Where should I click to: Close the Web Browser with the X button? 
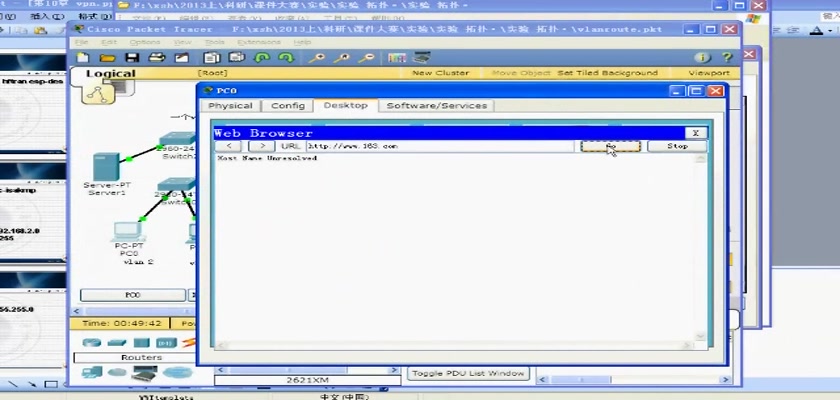696,133
